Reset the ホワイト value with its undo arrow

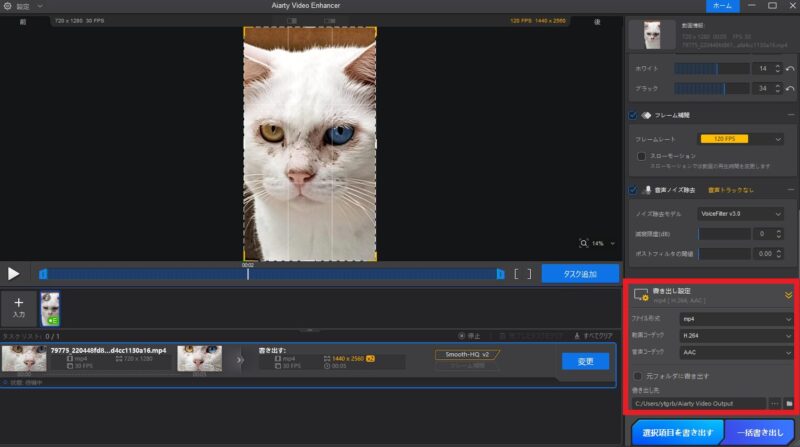click(790, 68)
